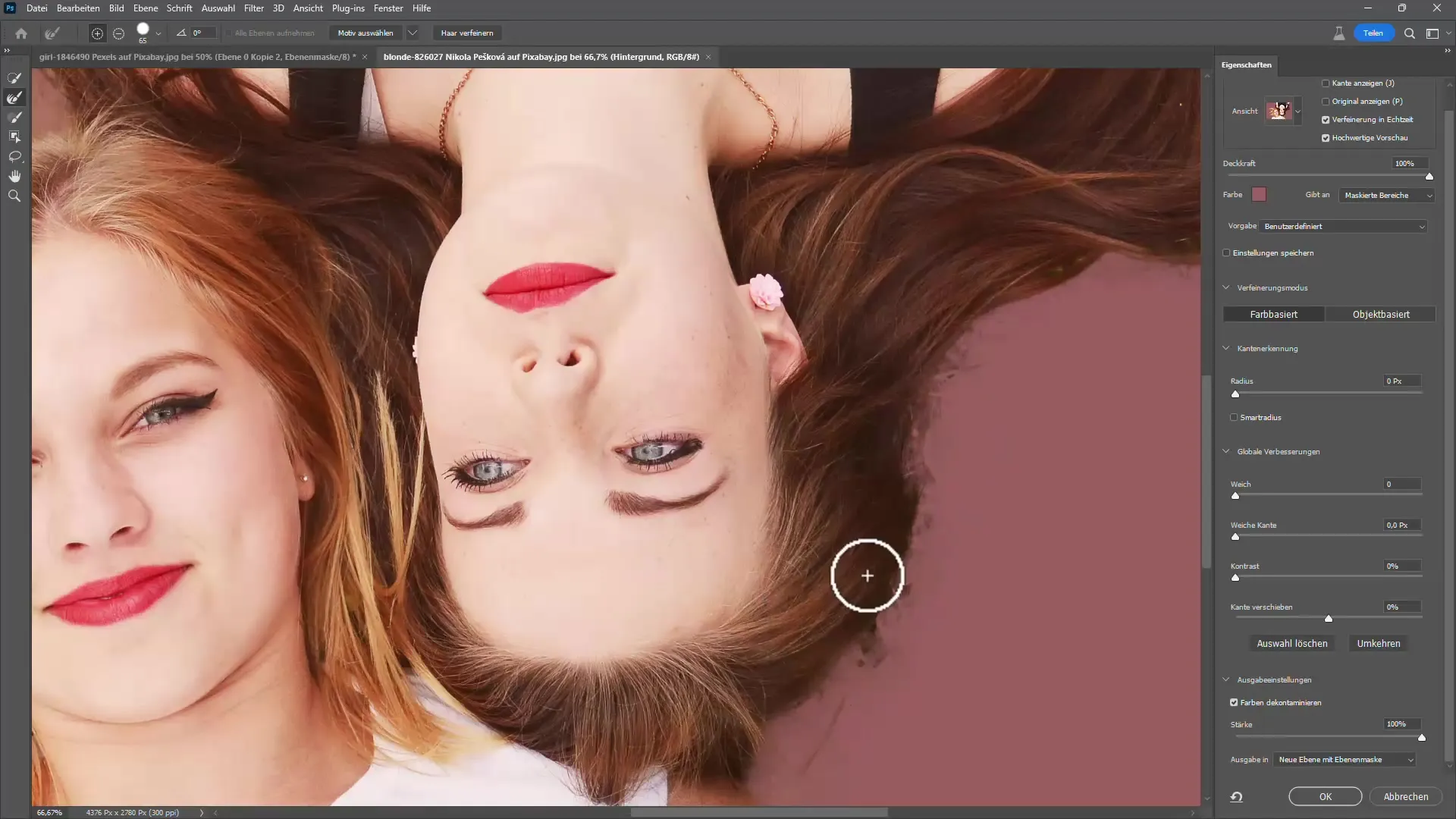Viewport: 1456px width, 819px height.
Task: Open the Datei menu
Action: (x=36, y=8)
